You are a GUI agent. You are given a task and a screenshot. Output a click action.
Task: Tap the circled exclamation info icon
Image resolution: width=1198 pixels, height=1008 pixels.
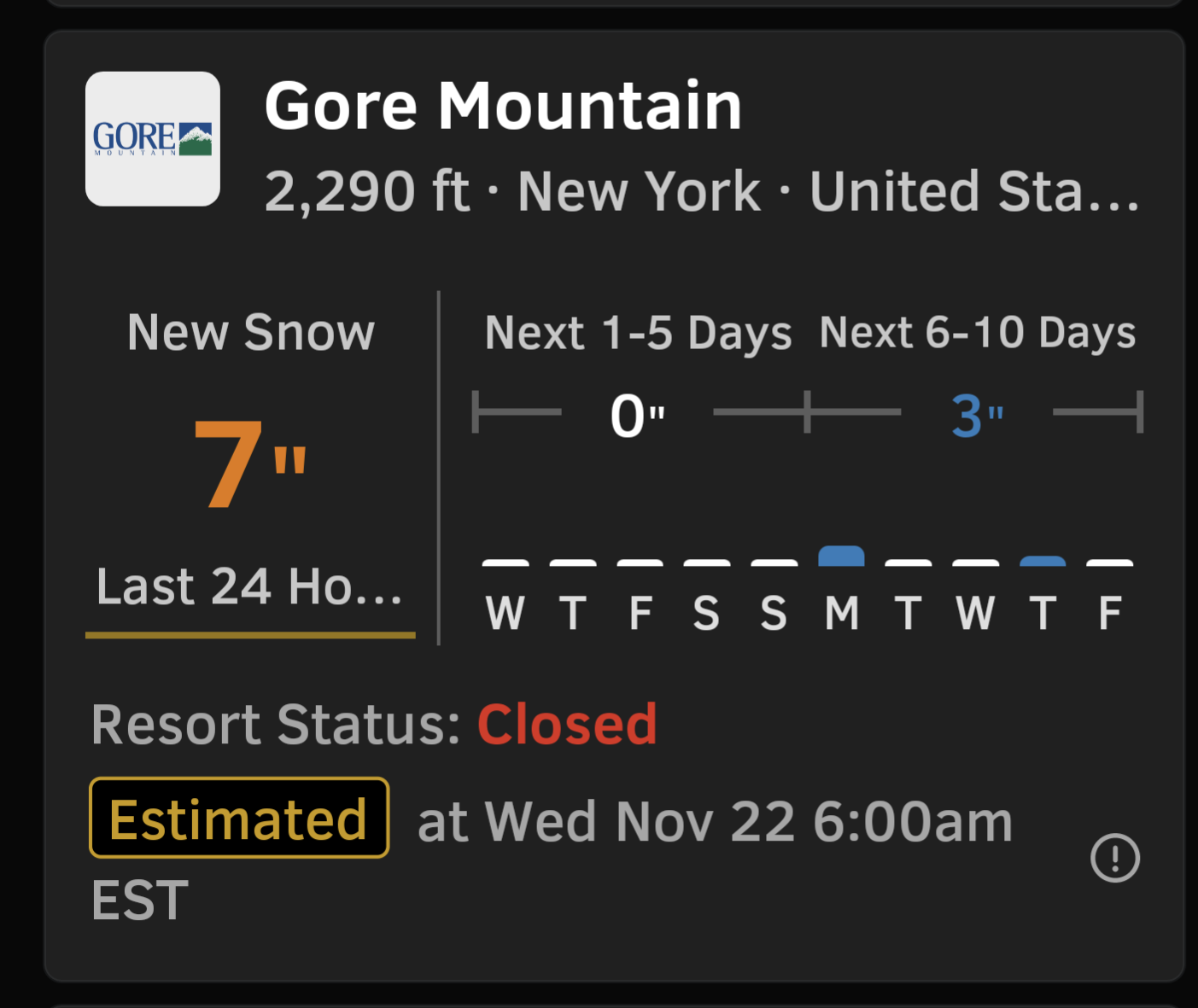pos(1114,857)
